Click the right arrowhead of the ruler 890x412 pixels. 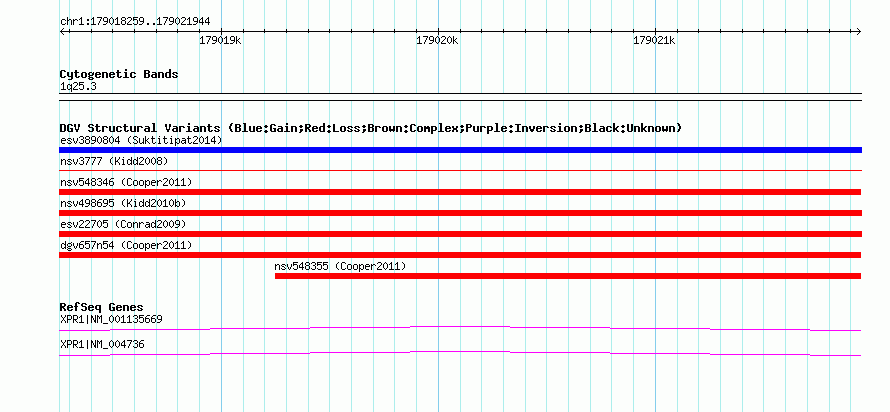[x=859, y=31]
